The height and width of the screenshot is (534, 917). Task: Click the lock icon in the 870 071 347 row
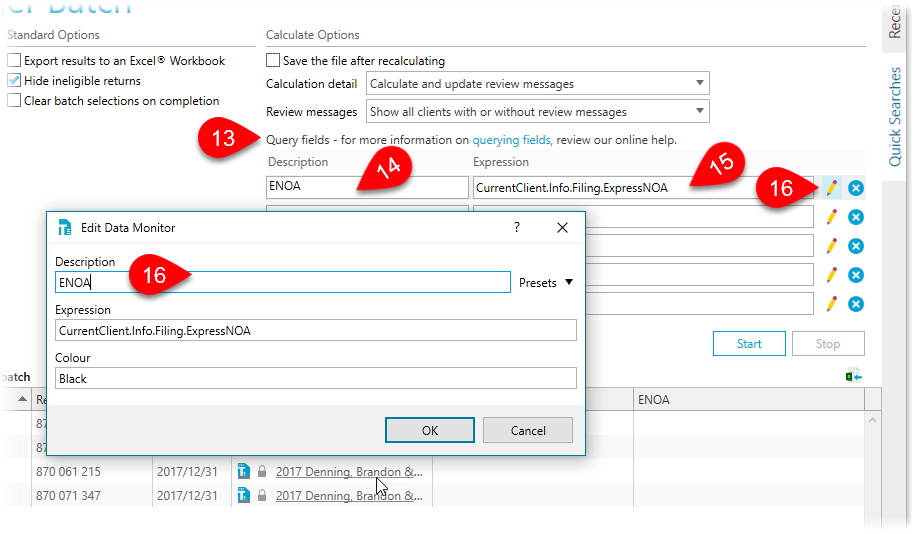(262, 495)
